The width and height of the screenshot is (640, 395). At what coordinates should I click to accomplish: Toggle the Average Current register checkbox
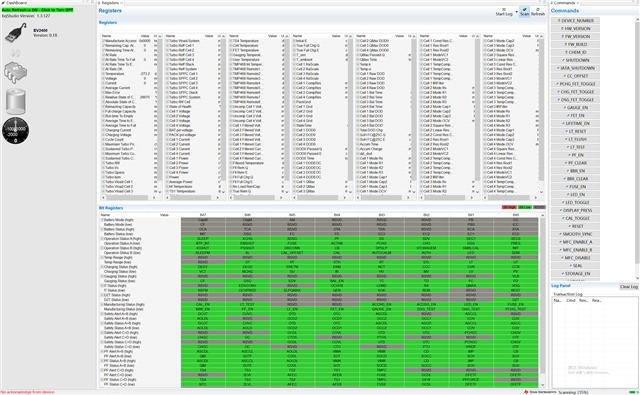click(103, 88)
